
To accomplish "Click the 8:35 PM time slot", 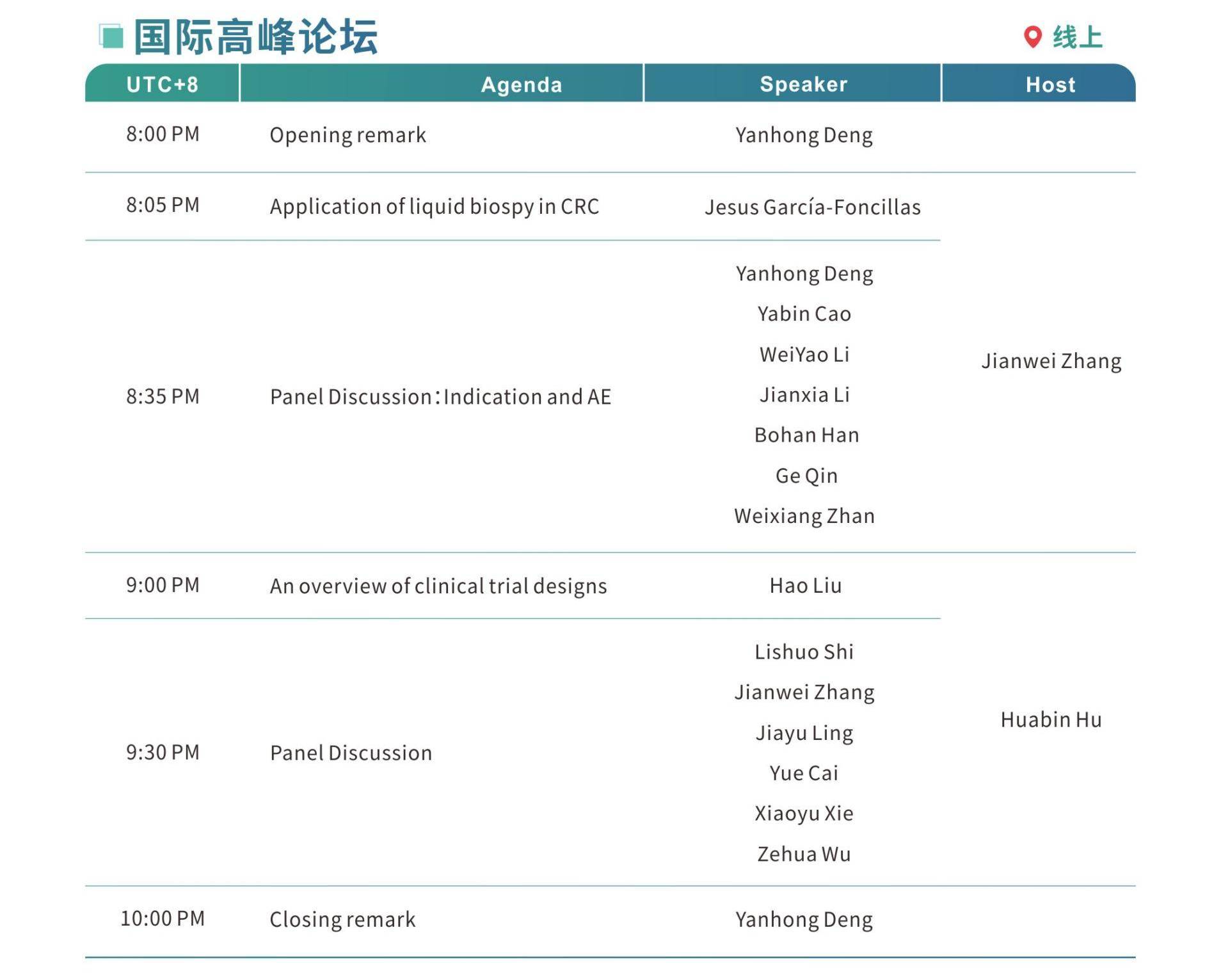I will coord(163,396).
